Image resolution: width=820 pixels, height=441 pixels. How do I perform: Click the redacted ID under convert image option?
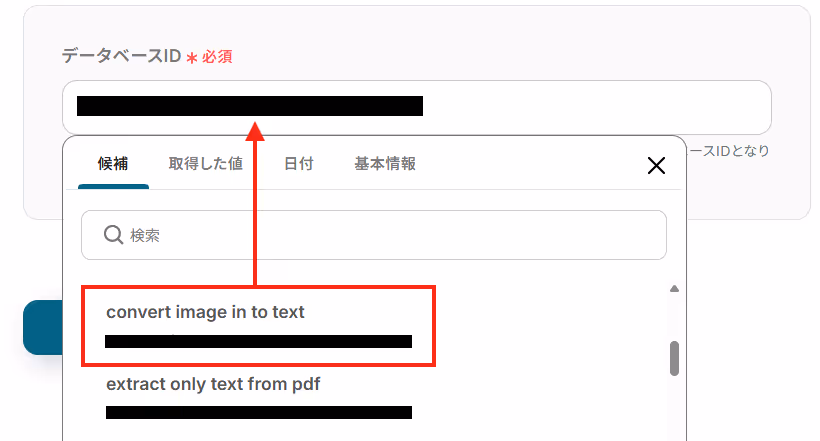[x=258, y=342]
